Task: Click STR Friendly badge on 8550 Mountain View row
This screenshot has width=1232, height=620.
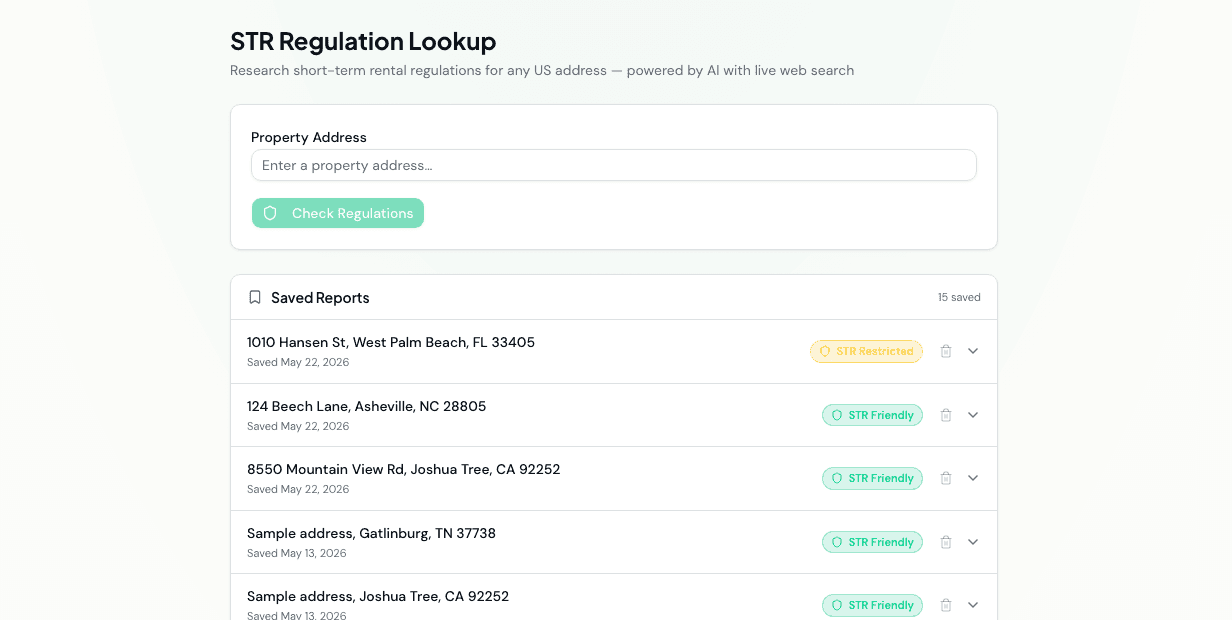Action: coord(872,478)
